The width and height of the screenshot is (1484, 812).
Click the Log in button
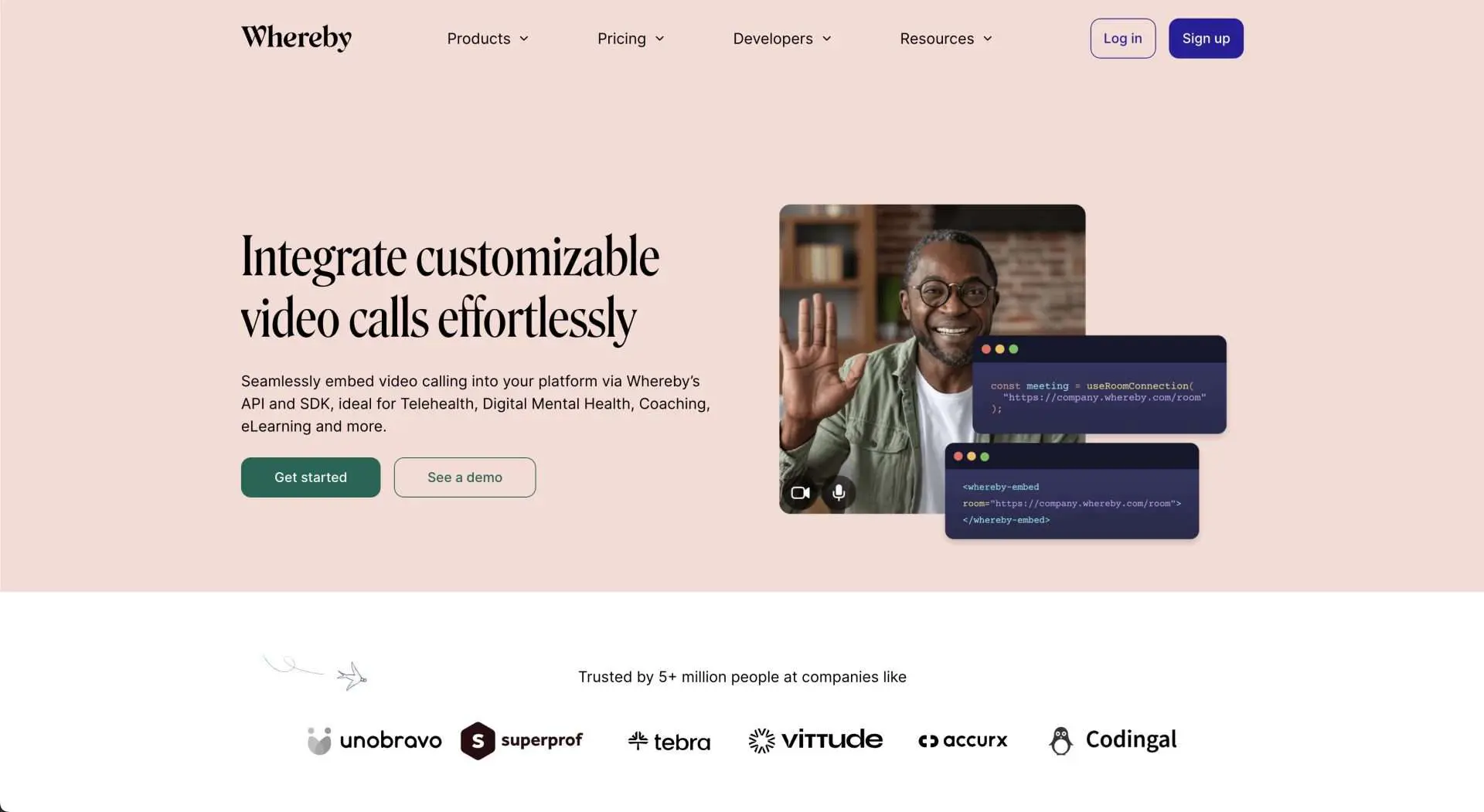(1122, 39)
